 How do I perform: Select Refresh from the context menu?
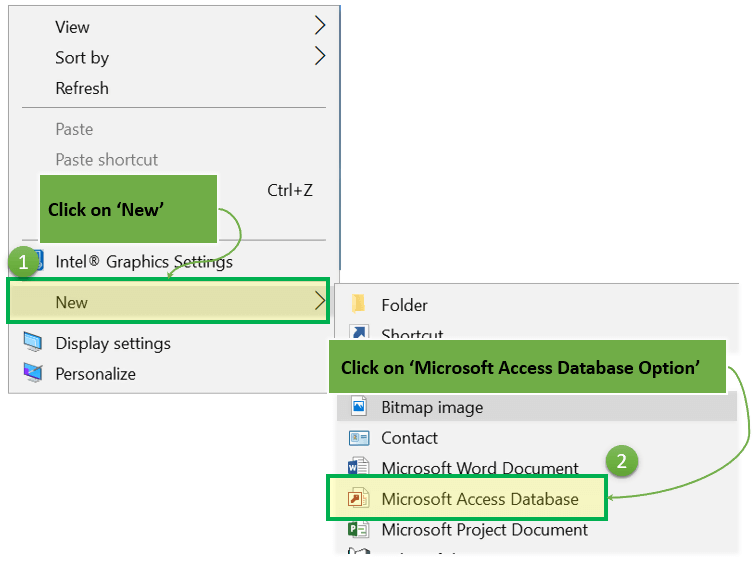[82, 88]
